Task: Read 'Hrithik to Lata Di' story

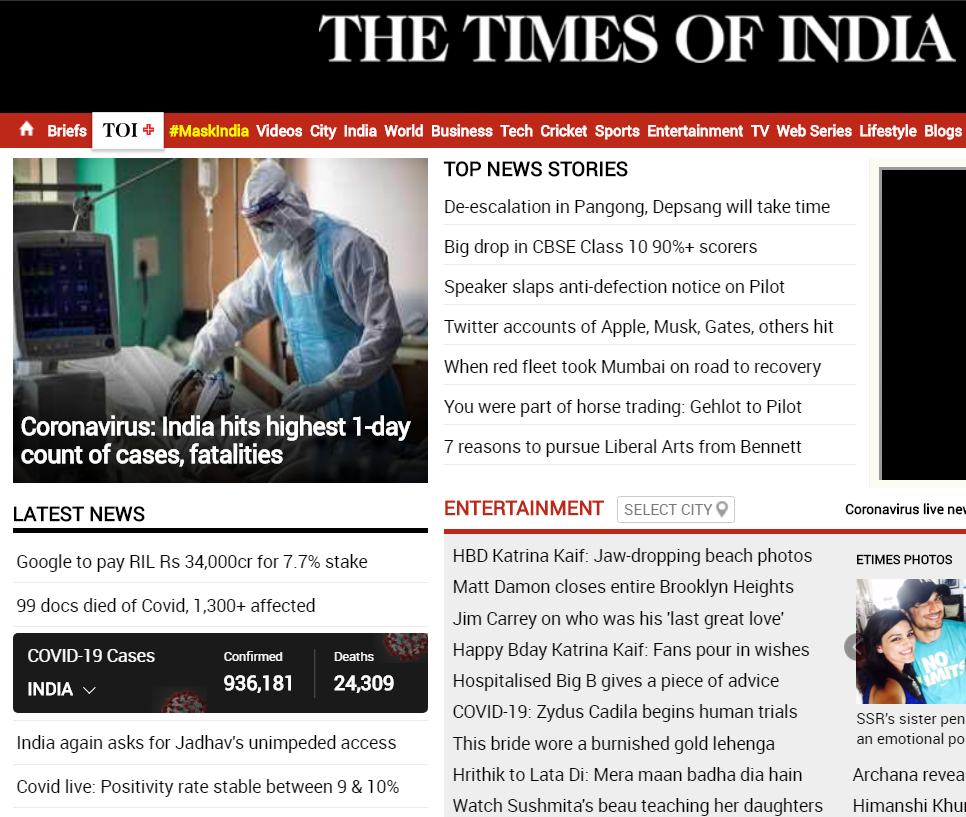Action: (627, 774)
